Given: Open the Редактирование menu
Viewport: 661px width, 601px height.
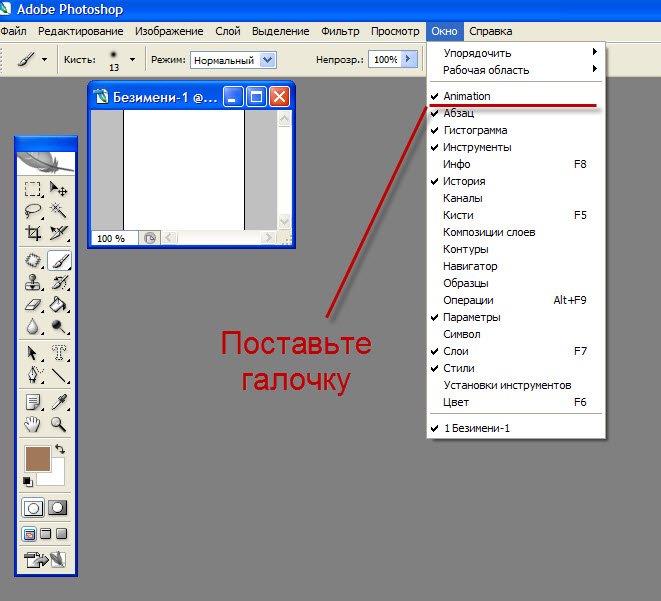Looking at the screenshot, I should (81, 31).
